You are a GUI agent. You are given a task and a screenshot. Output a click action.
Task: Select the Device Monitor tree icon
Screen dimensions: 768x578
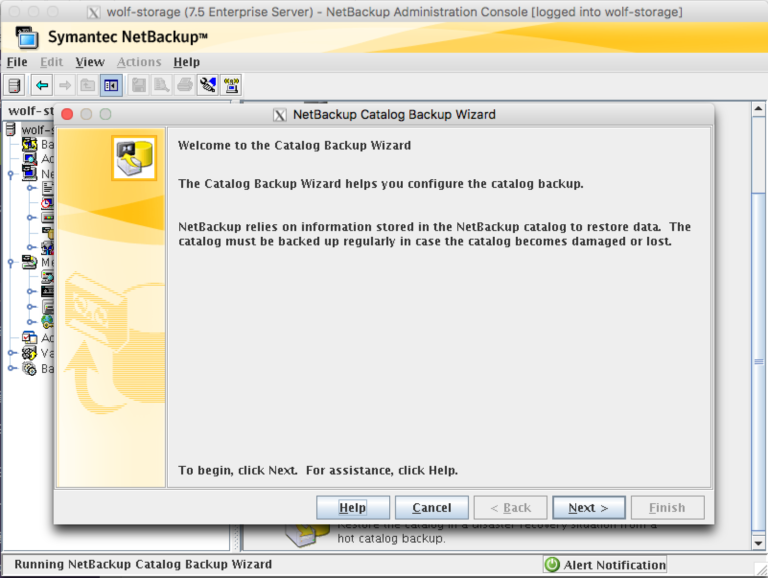48,277
